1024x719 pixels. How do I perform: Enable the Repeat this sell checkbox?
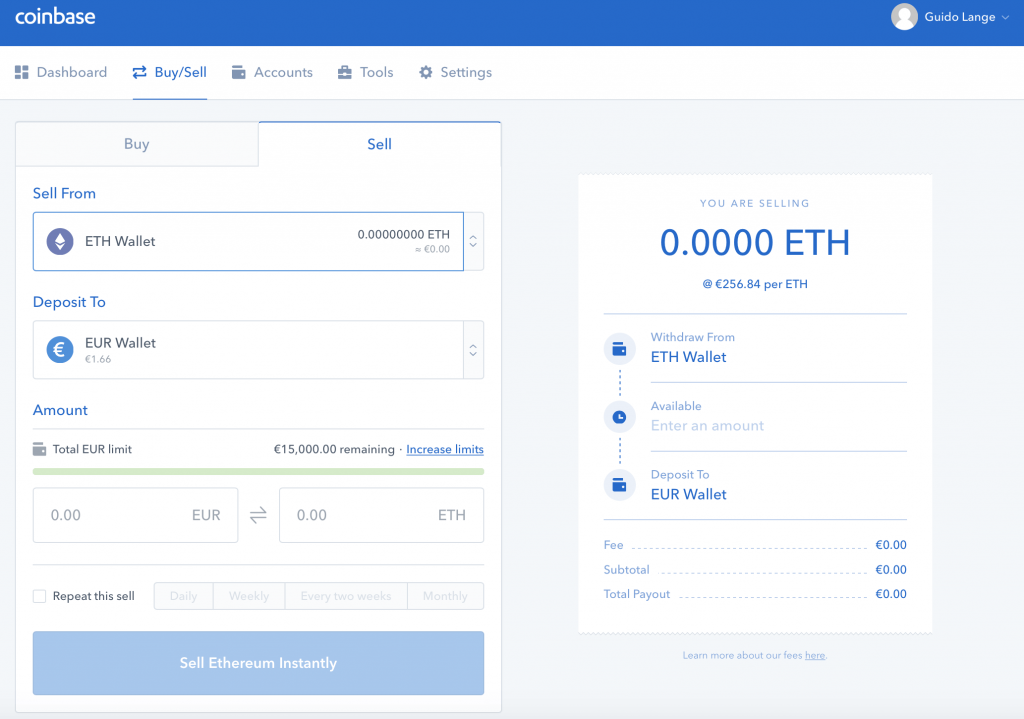(40, 596)
